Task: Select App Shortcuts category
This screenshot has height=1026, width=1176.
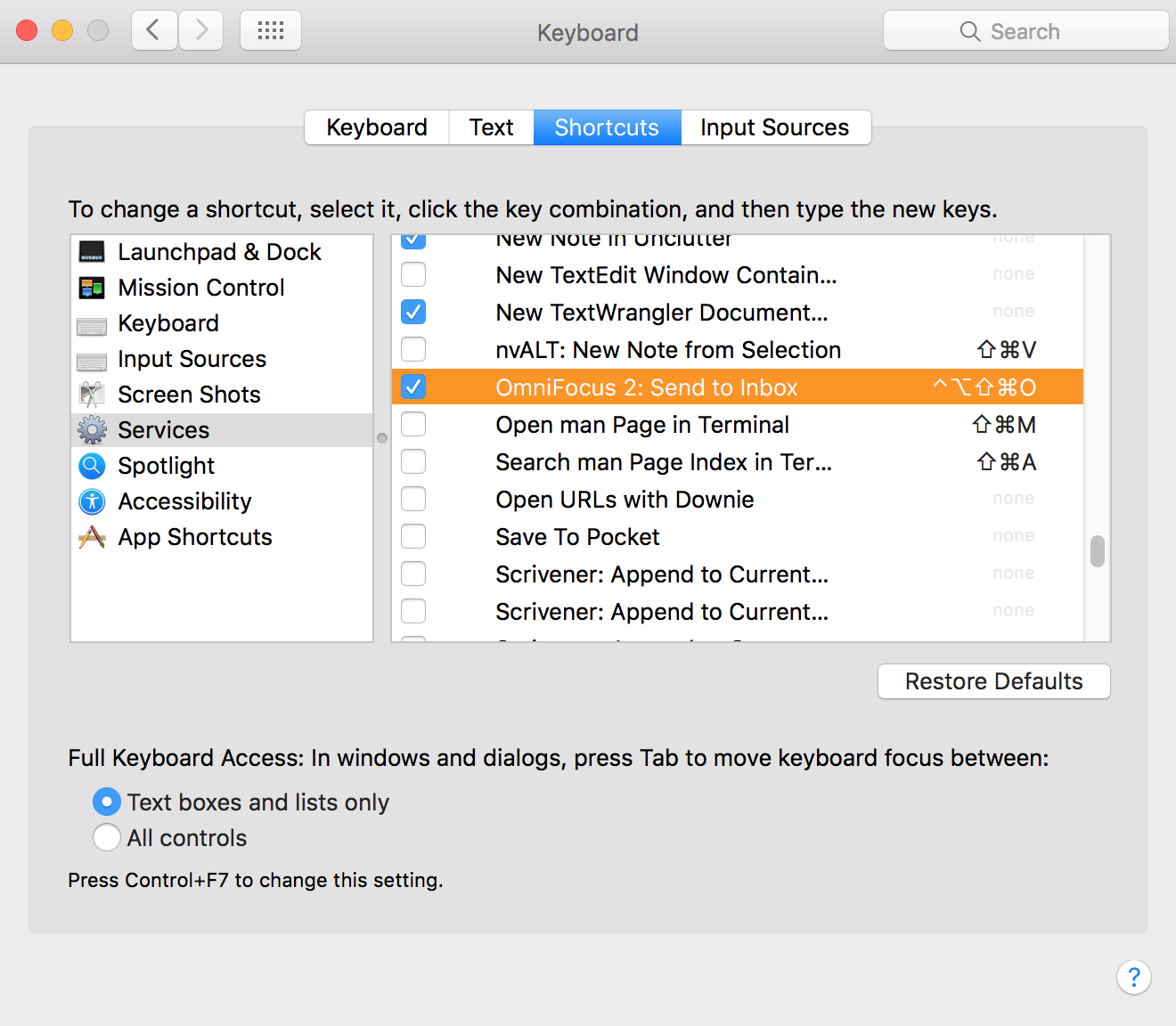Action: 222,537
